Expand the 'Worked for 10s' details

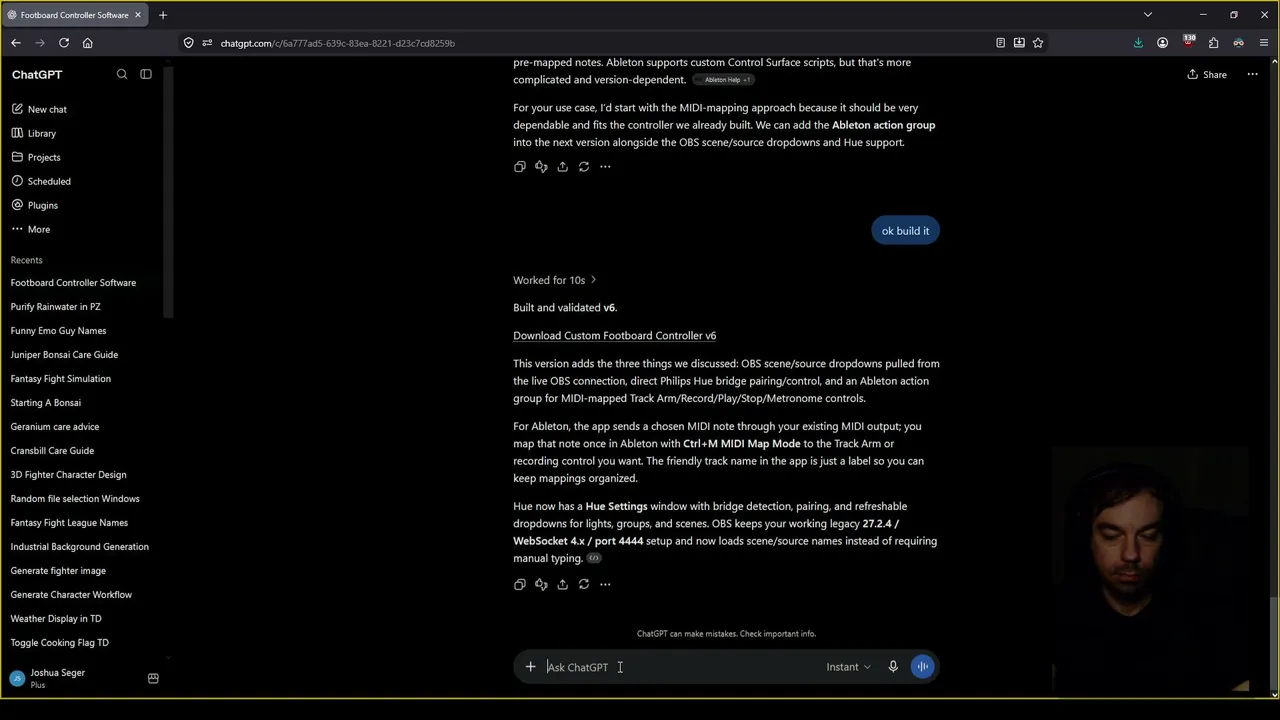pos(555,280)
